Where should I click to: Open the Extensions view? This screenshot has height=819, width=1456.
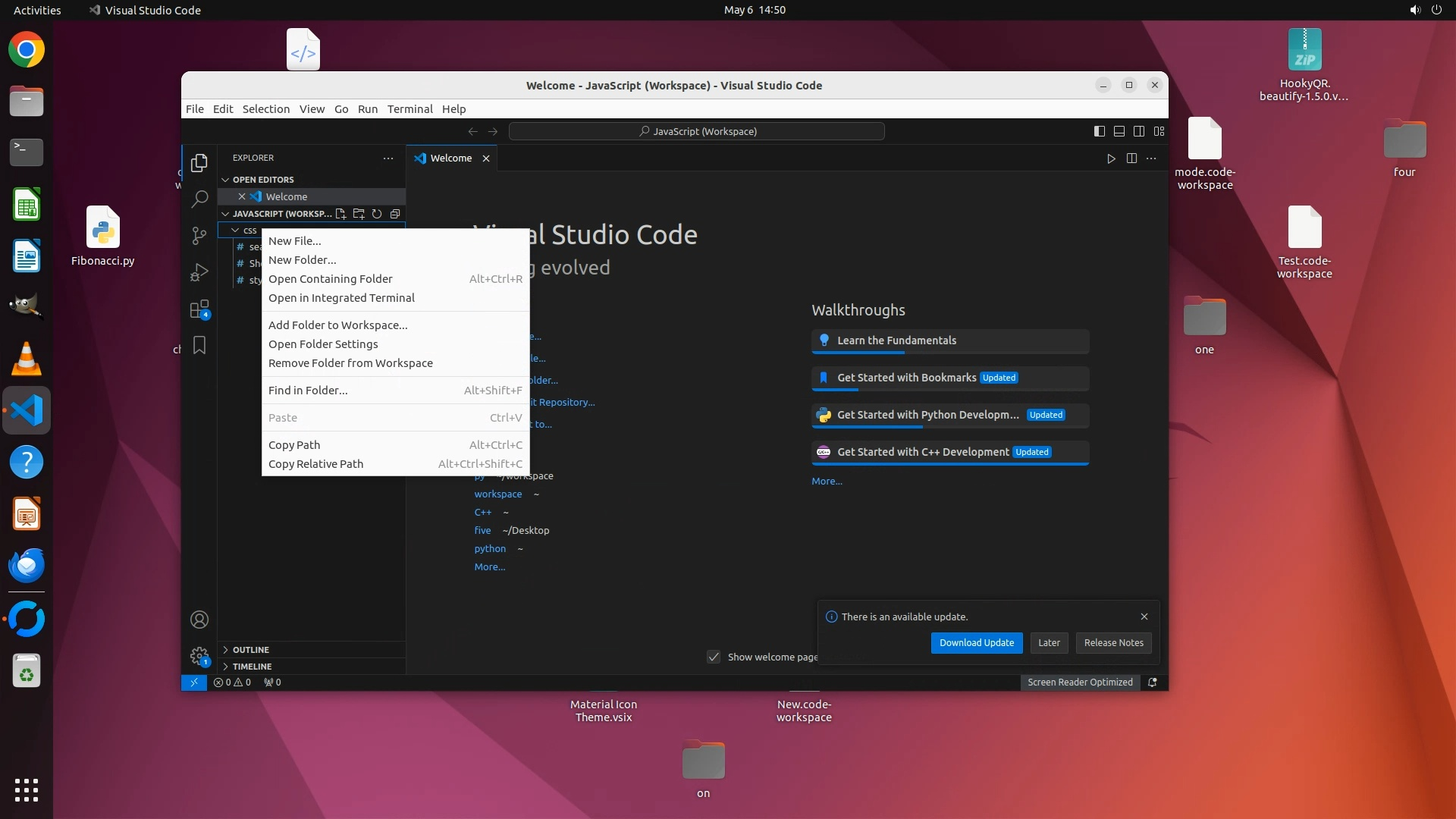click(x=199, y=309)
